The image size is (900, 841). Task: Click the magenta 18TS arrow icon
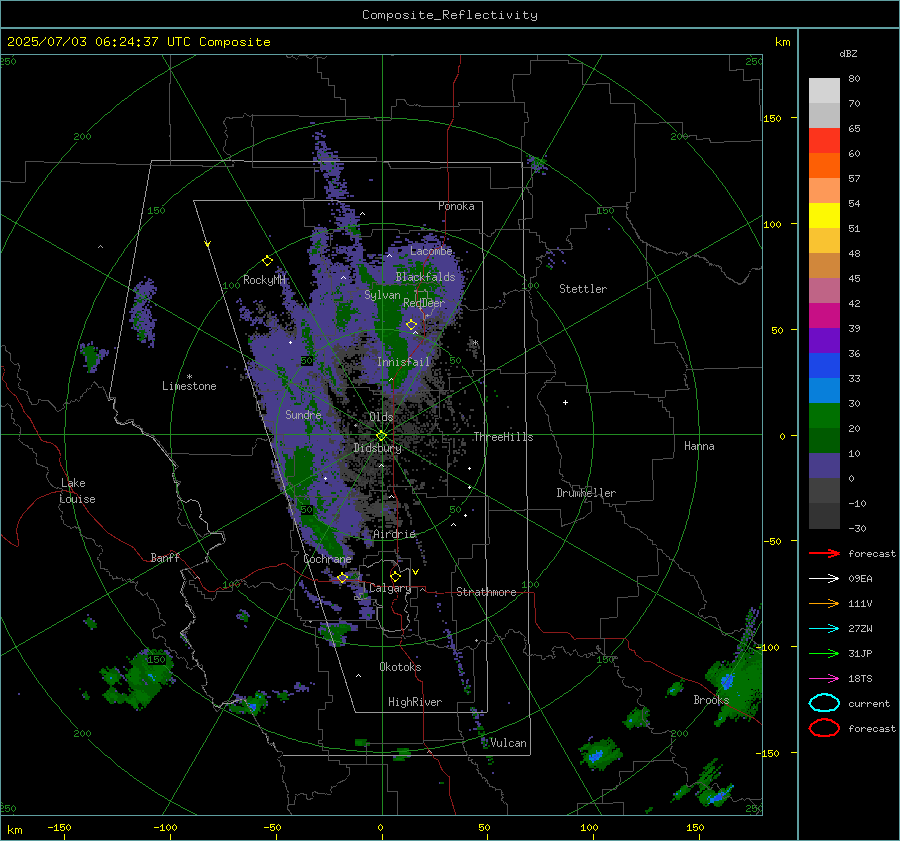824,679
